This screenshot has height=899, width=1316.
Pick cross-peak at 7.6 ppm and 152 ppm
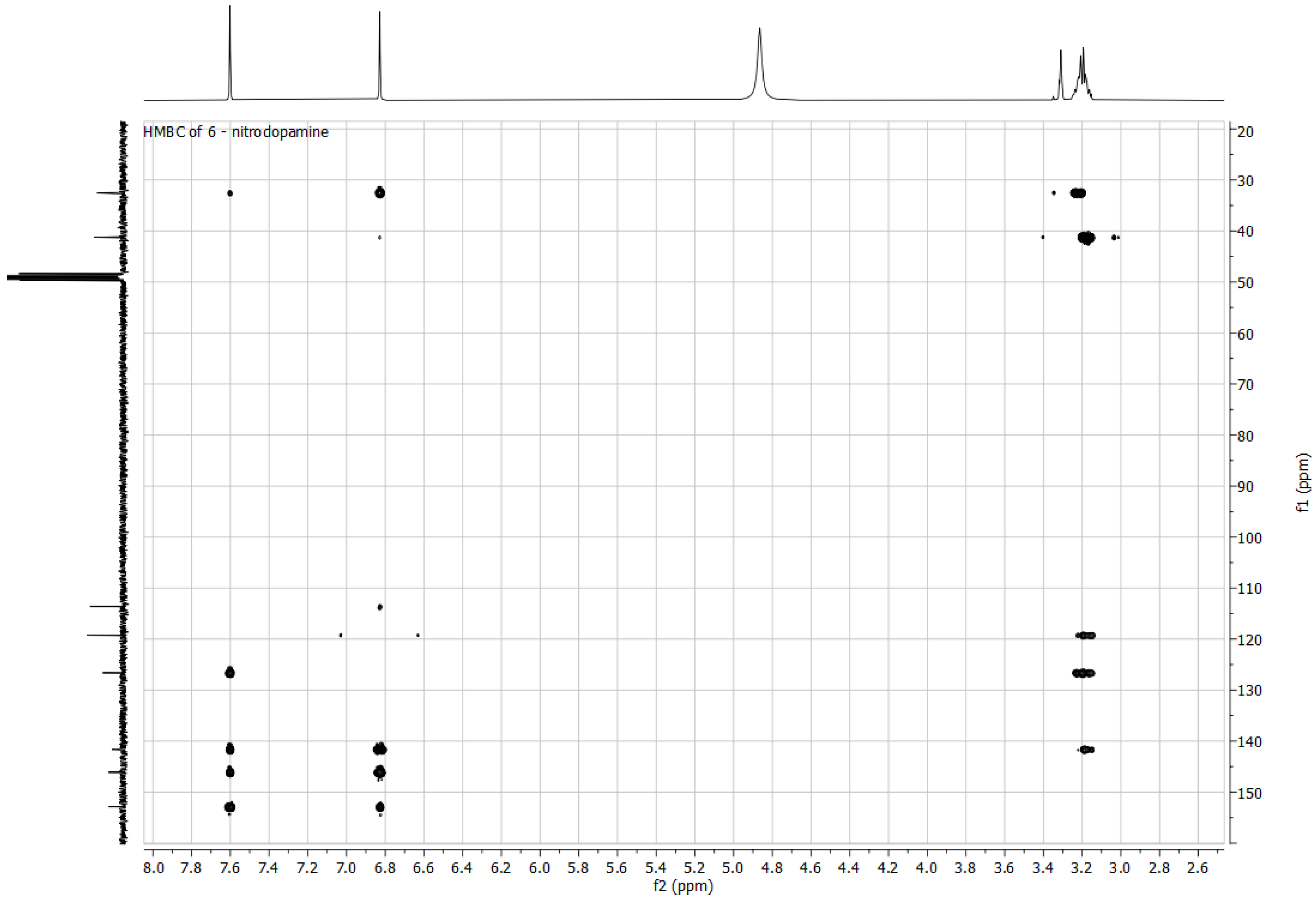point(230,807)
